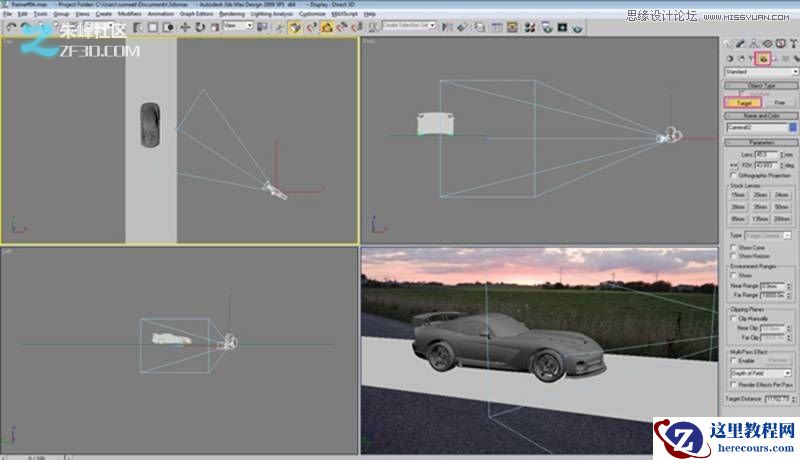This screenshot has width=800, height=460.
Task: Open the MAXScript menu
Action: pyautogui.click(x=344, y=14)
